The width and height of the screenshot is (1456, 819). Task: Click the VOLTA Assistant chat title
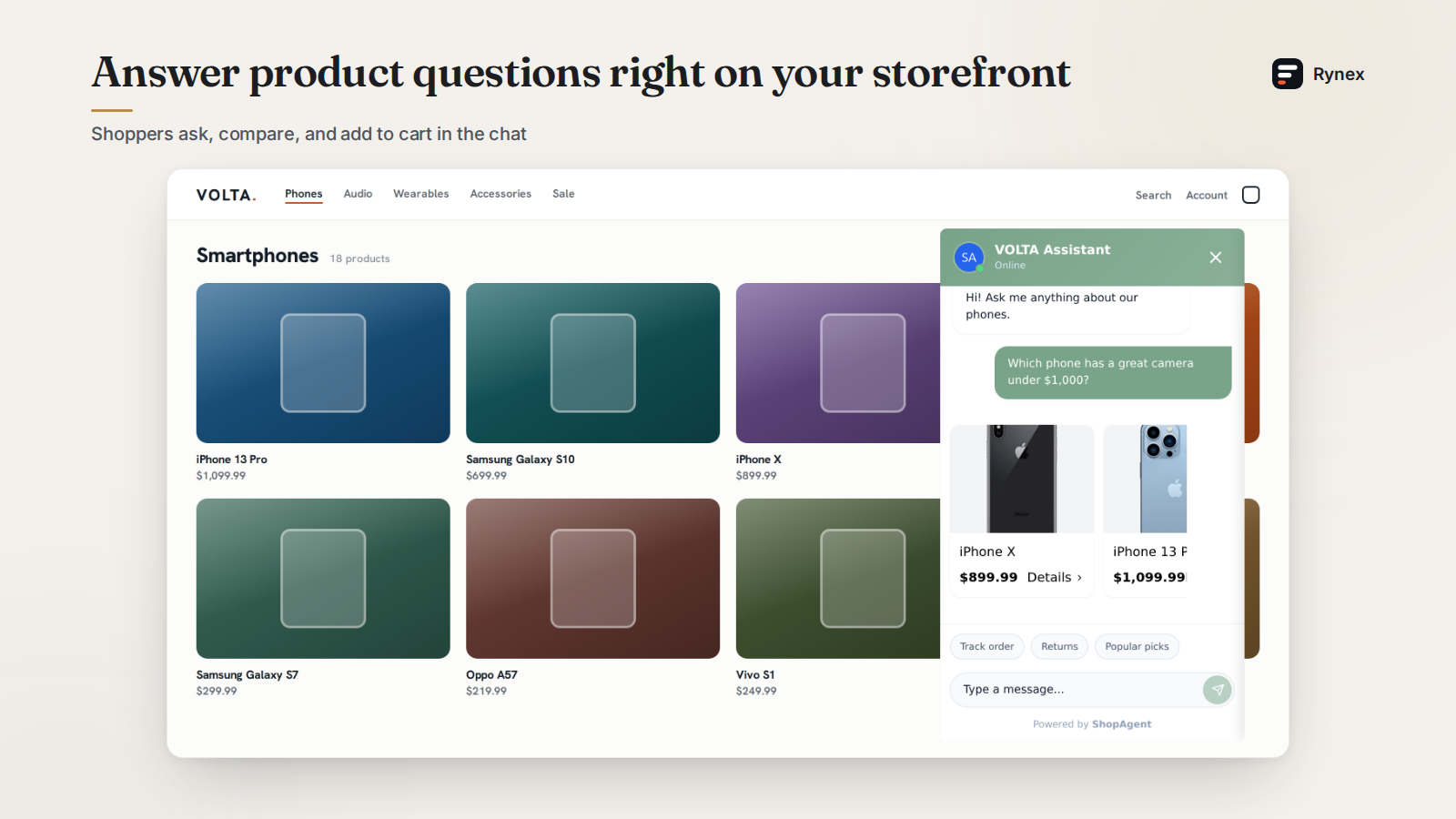click(1052, 249)
